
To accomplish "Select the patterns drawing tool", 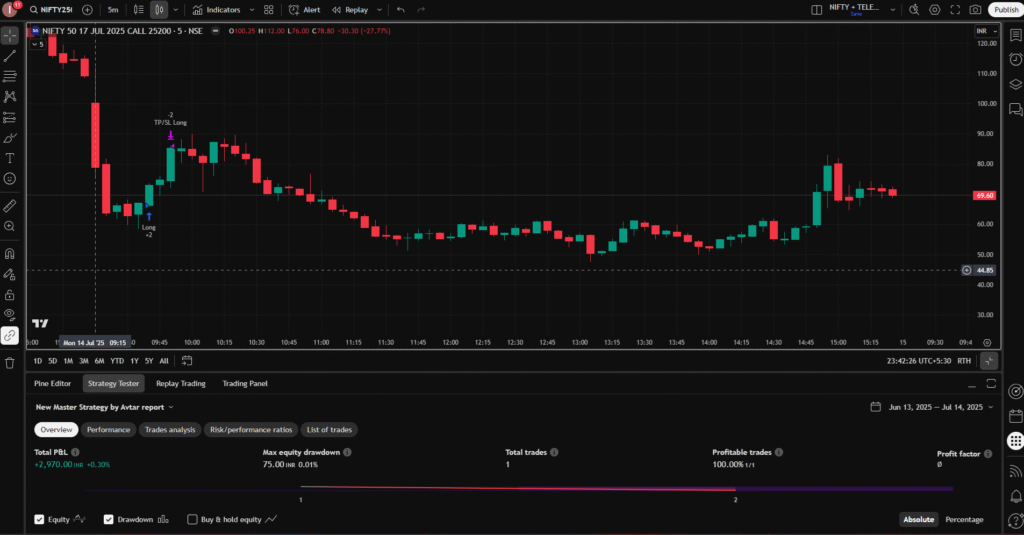I will coord(10,97).
